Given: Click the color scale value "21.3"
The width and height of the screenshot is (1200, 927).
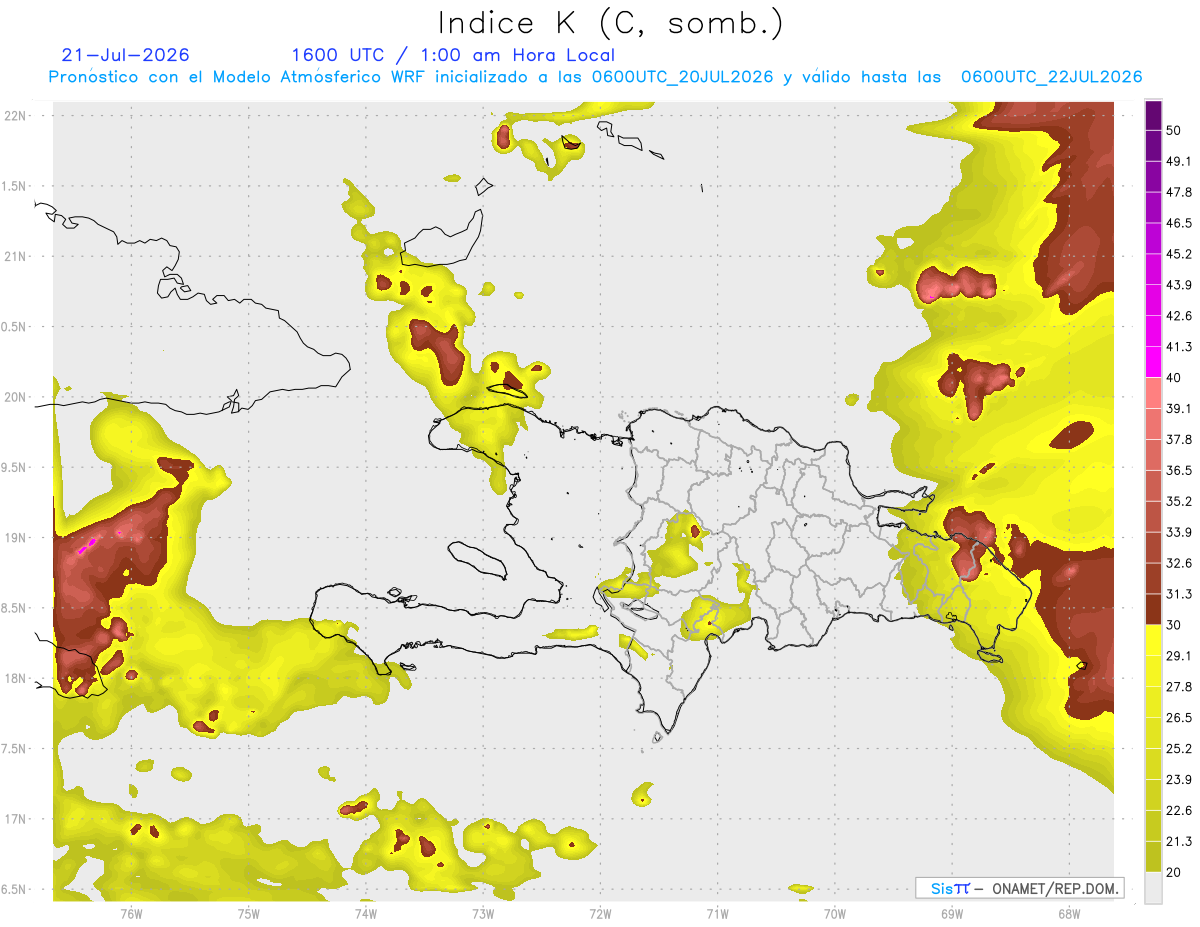Looking at the screenshot, I should (1180, 842).
